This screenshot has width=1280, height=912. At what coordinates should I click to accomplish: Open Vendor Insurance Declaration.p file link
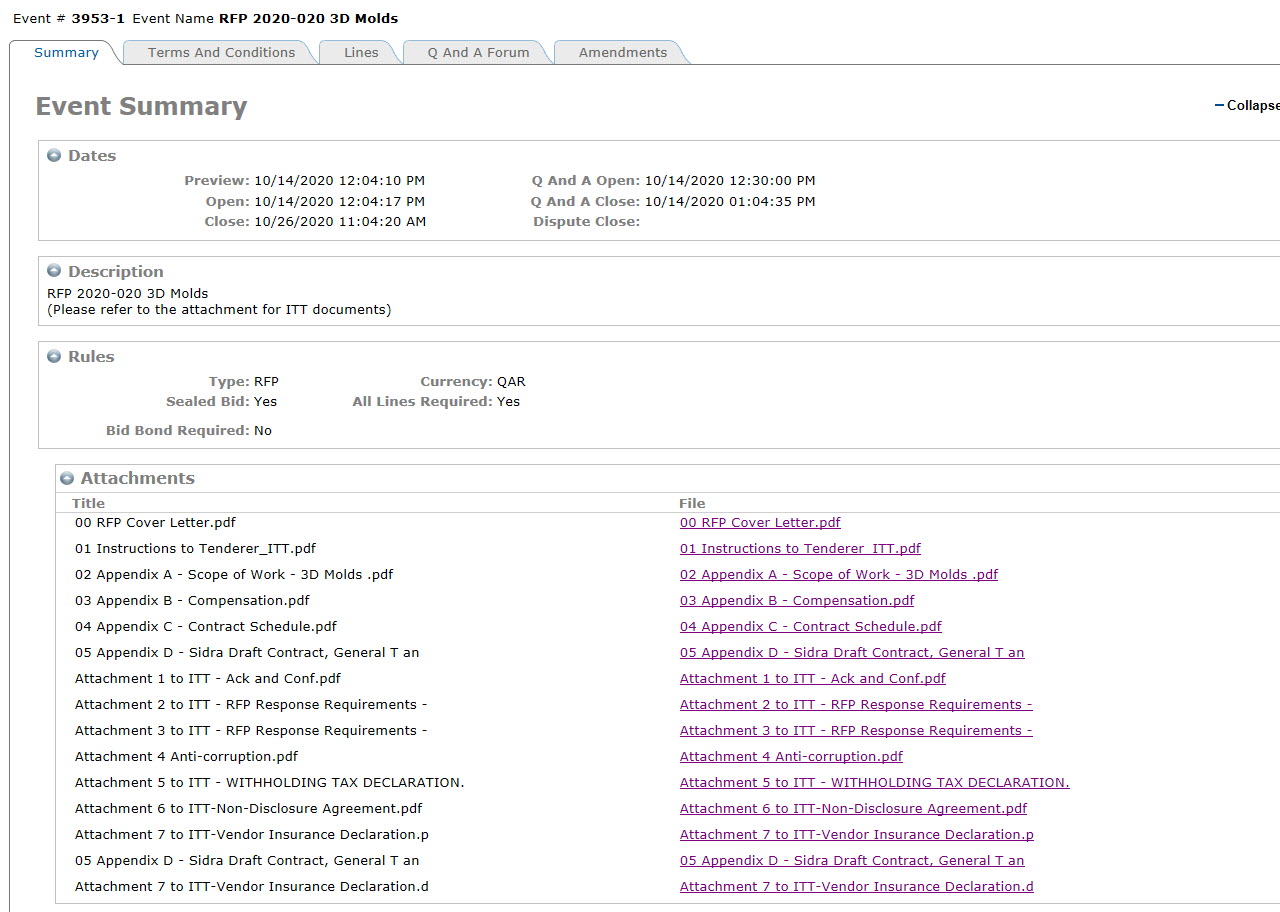coord(857,834)
